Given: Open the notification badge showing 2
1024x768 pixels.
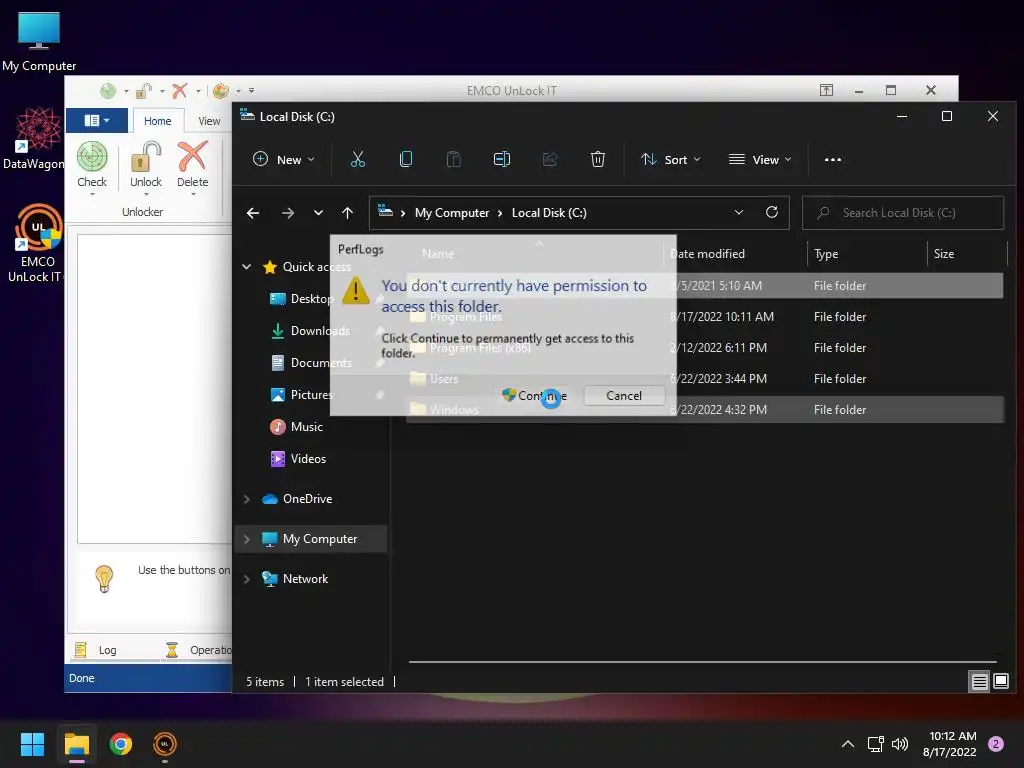Looking at the screenshot, I should click(x=996, y=744).
